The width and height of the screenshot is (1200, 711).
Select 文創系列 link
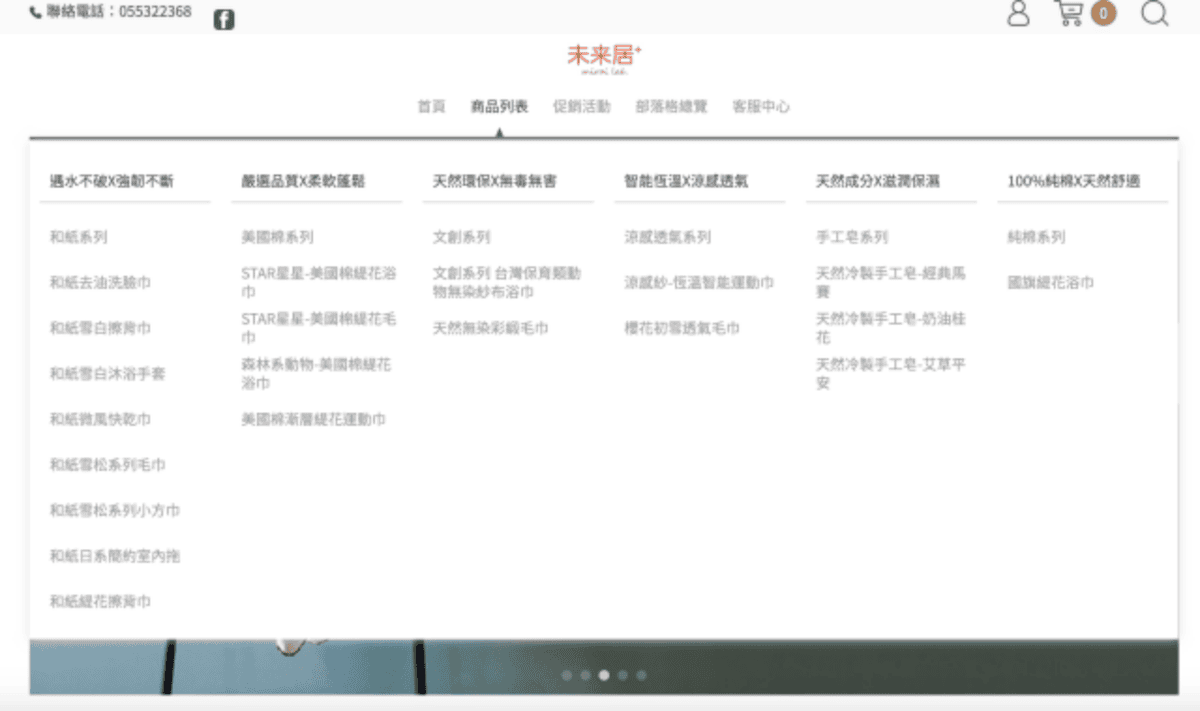[461, 237]
